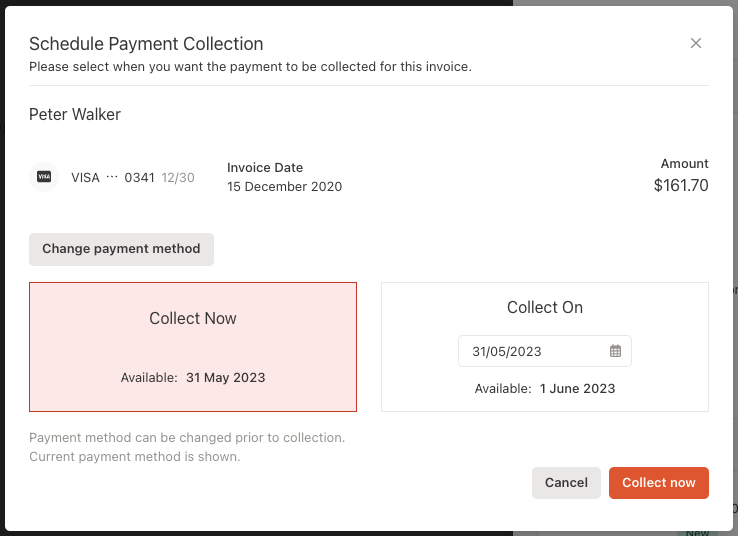
Task: Click the Visa card icon
Action: (x=44, y=177)
